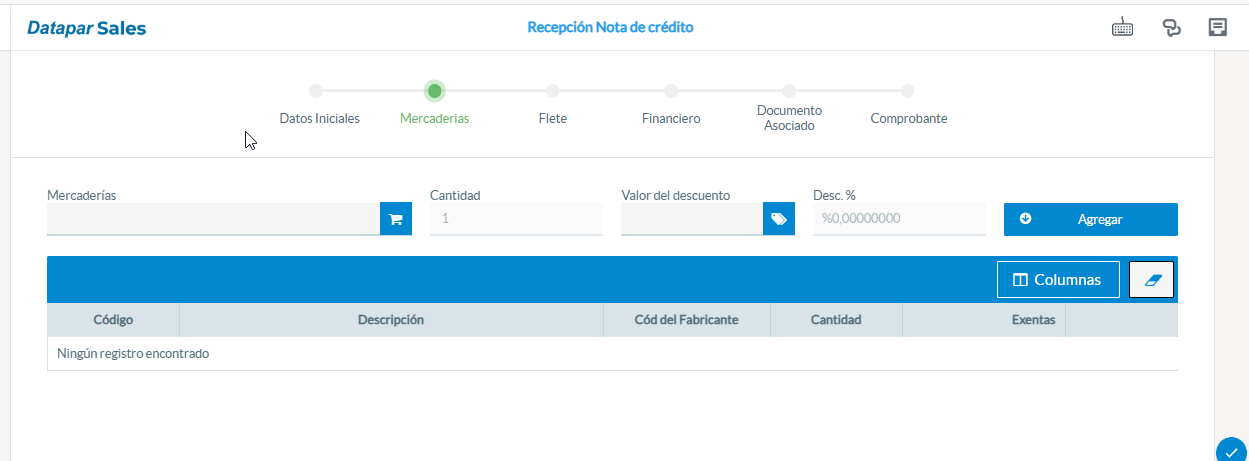Click the Exentas column header
The image size is (1249, 461).
pyautogui.click(x=984, y=320)
